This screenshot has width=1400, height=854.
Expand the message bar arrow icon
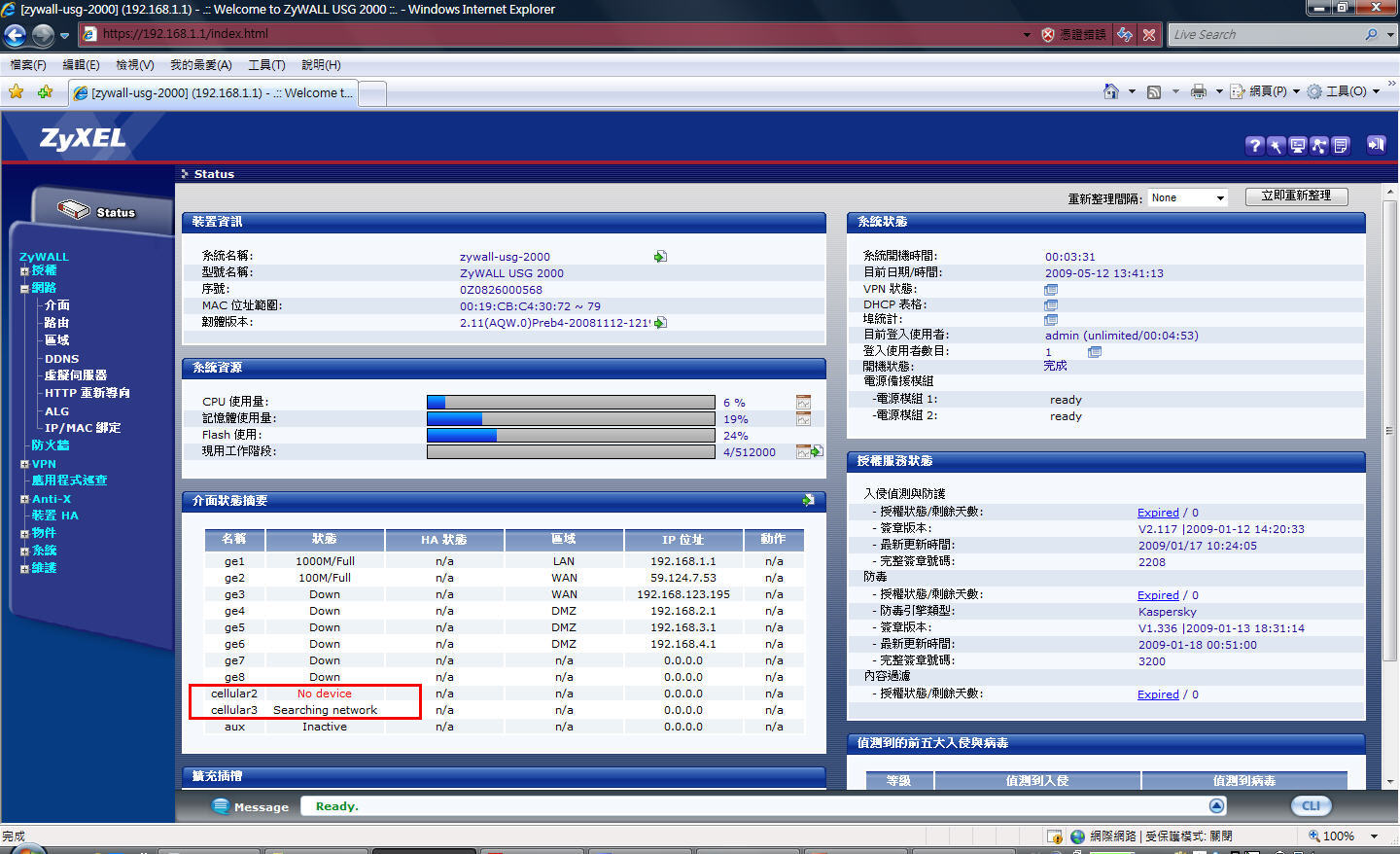tap(1217, 805)
